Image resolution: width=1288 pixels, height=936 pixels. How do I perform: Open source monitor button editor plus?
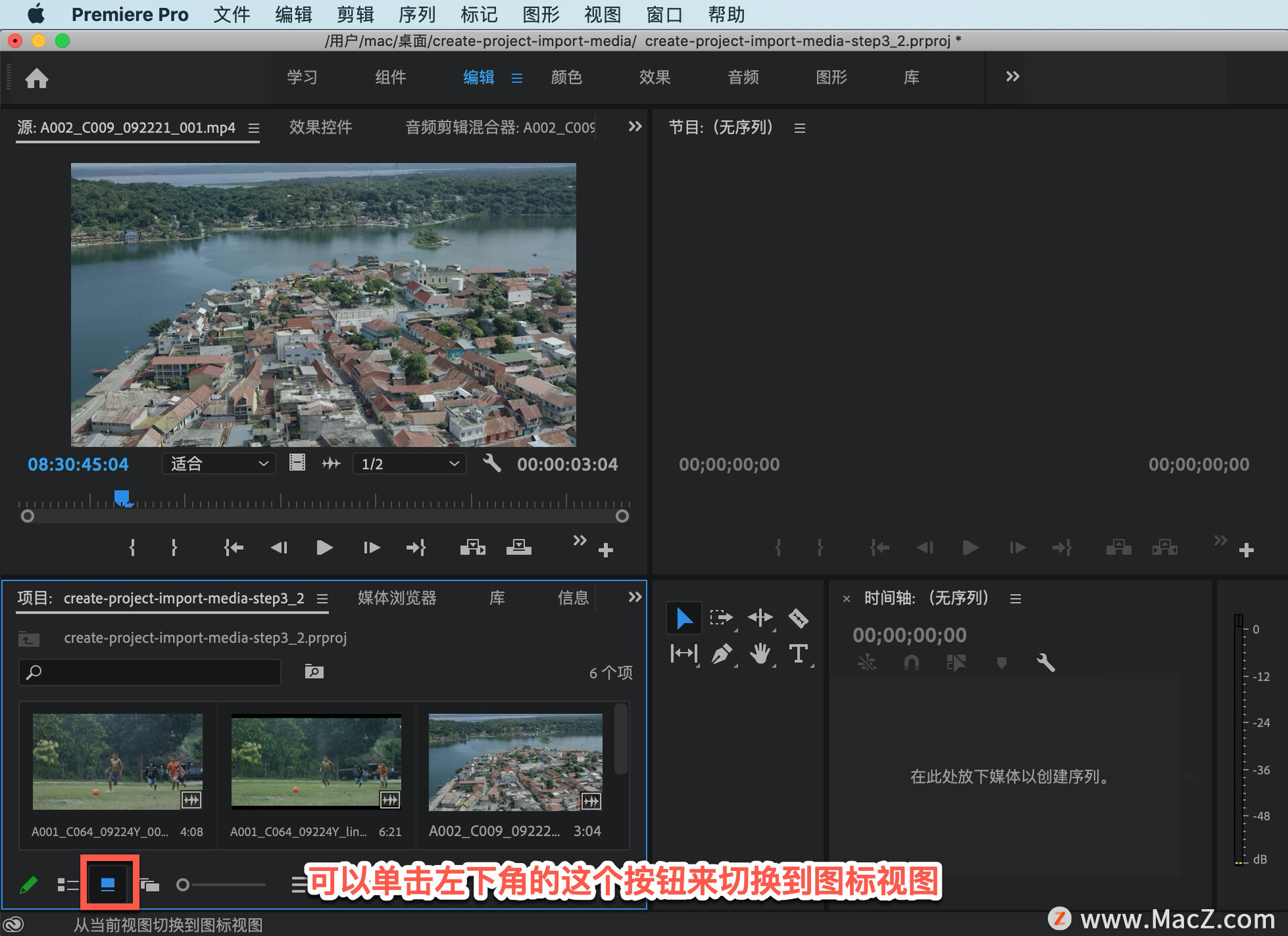[606, 550]
